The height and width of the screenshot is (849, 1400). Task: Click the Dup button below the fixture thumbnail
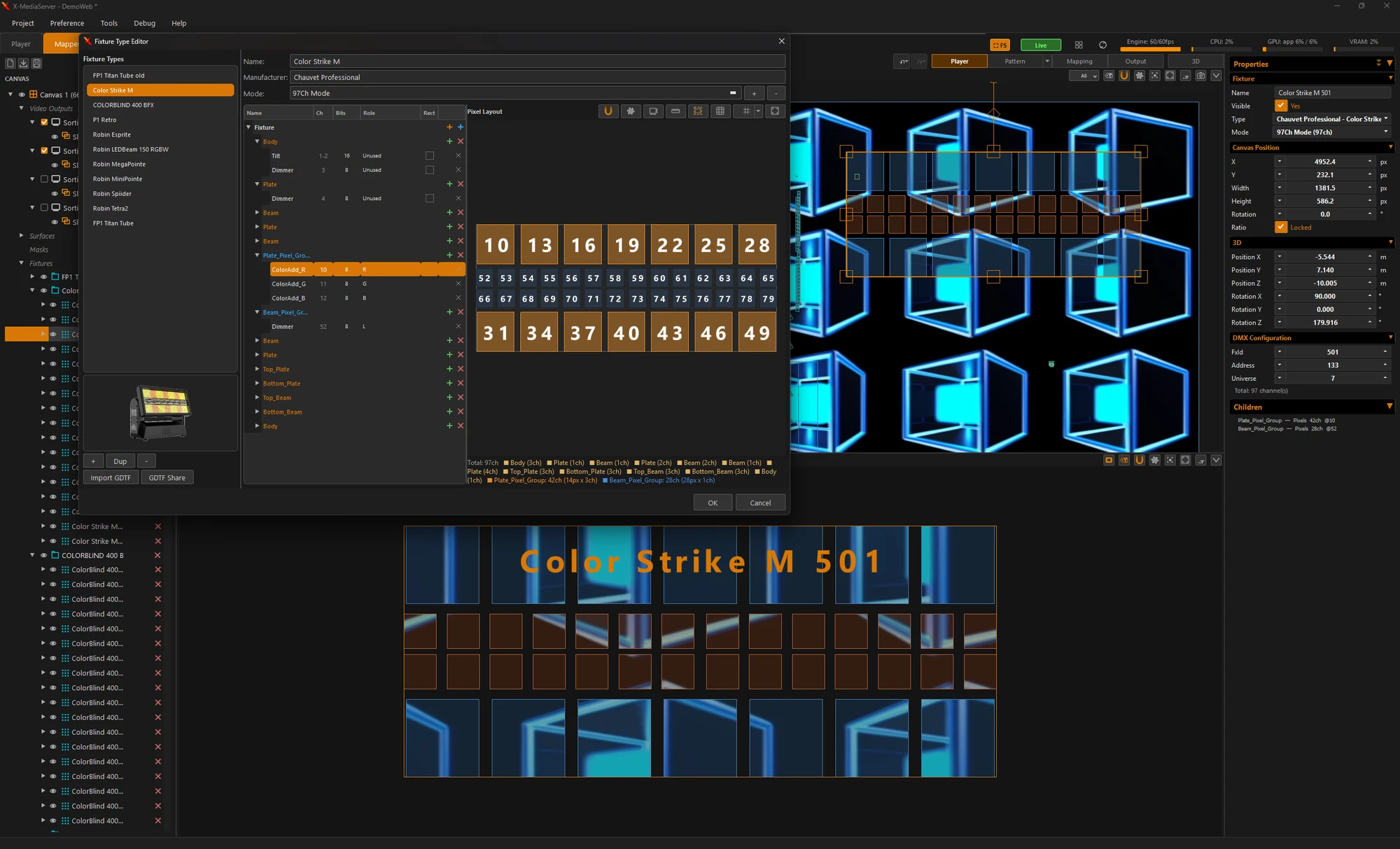click(x=120, y=461)
